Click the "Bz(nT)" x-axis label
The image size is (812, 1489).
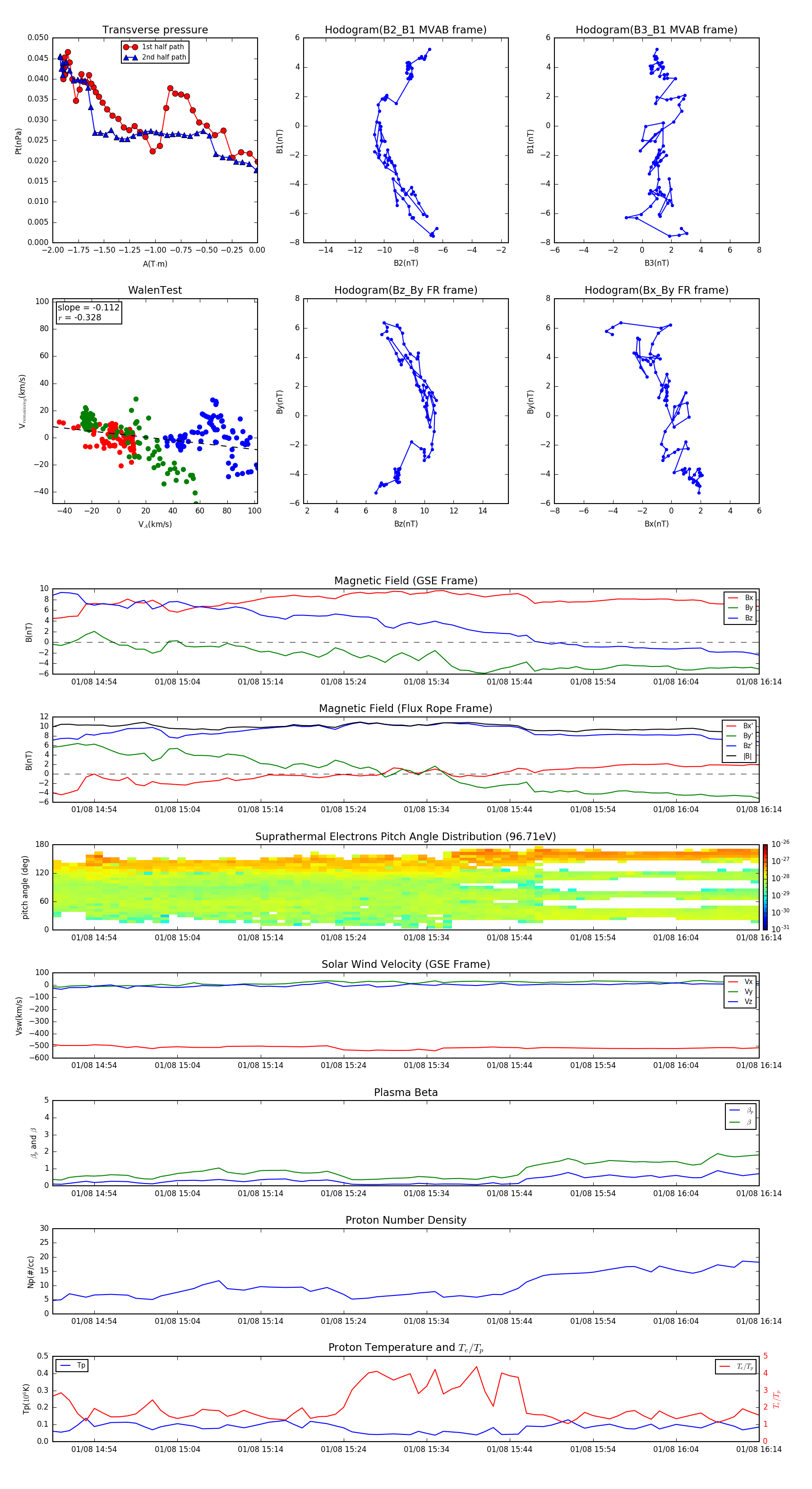pos(406,524)
